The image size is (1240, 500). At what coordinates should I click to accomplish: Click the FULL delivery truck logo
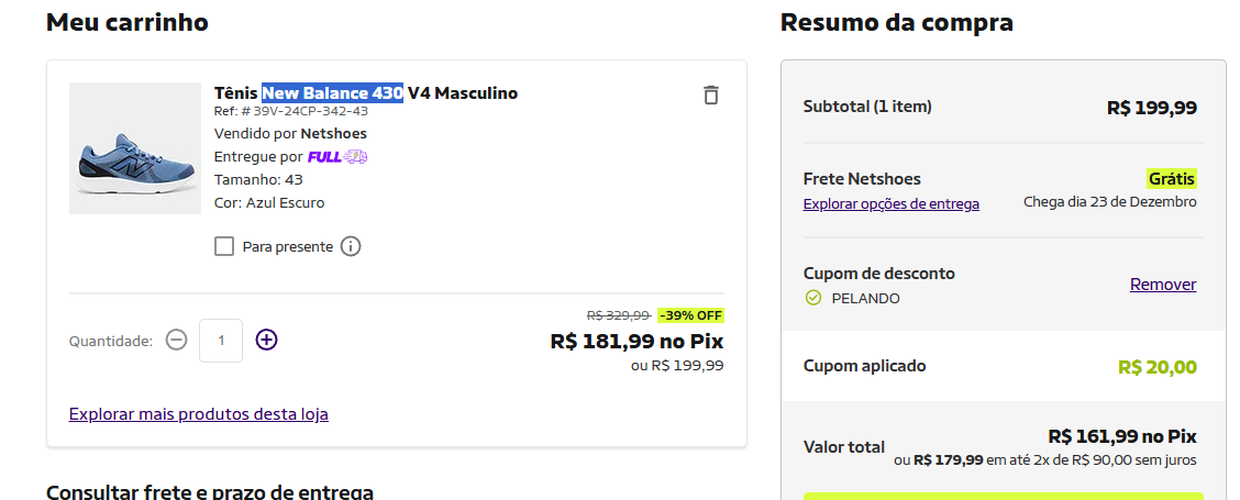tap(337, 157)
